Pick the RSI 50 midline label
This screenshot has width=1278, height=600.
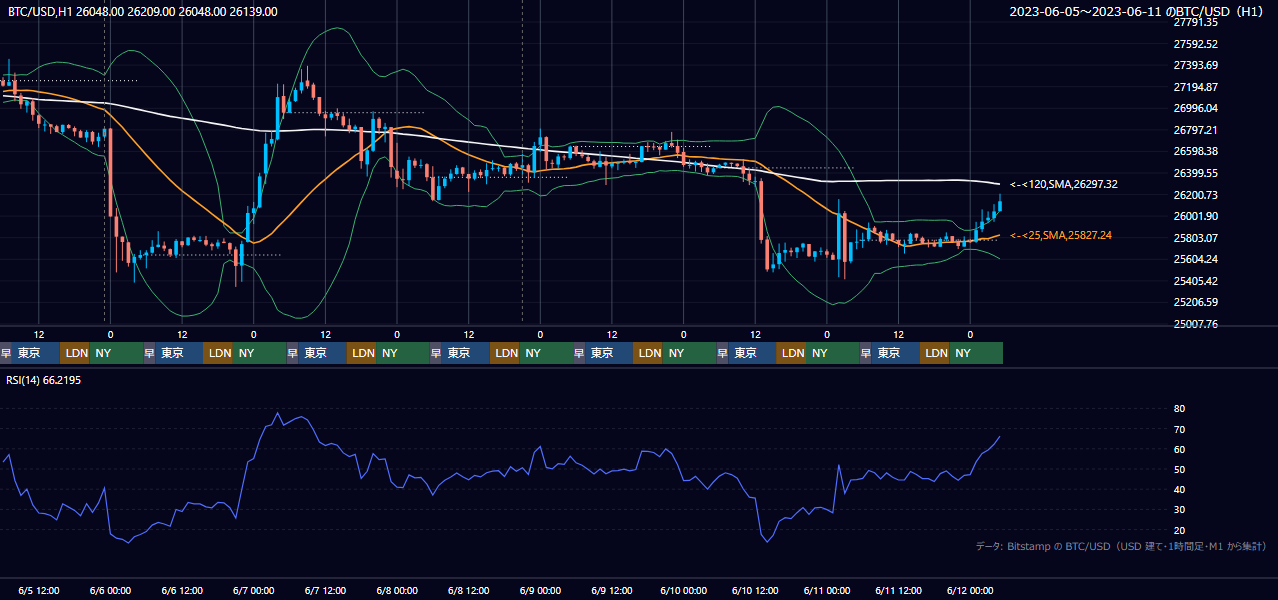(x=1179, y=469)
